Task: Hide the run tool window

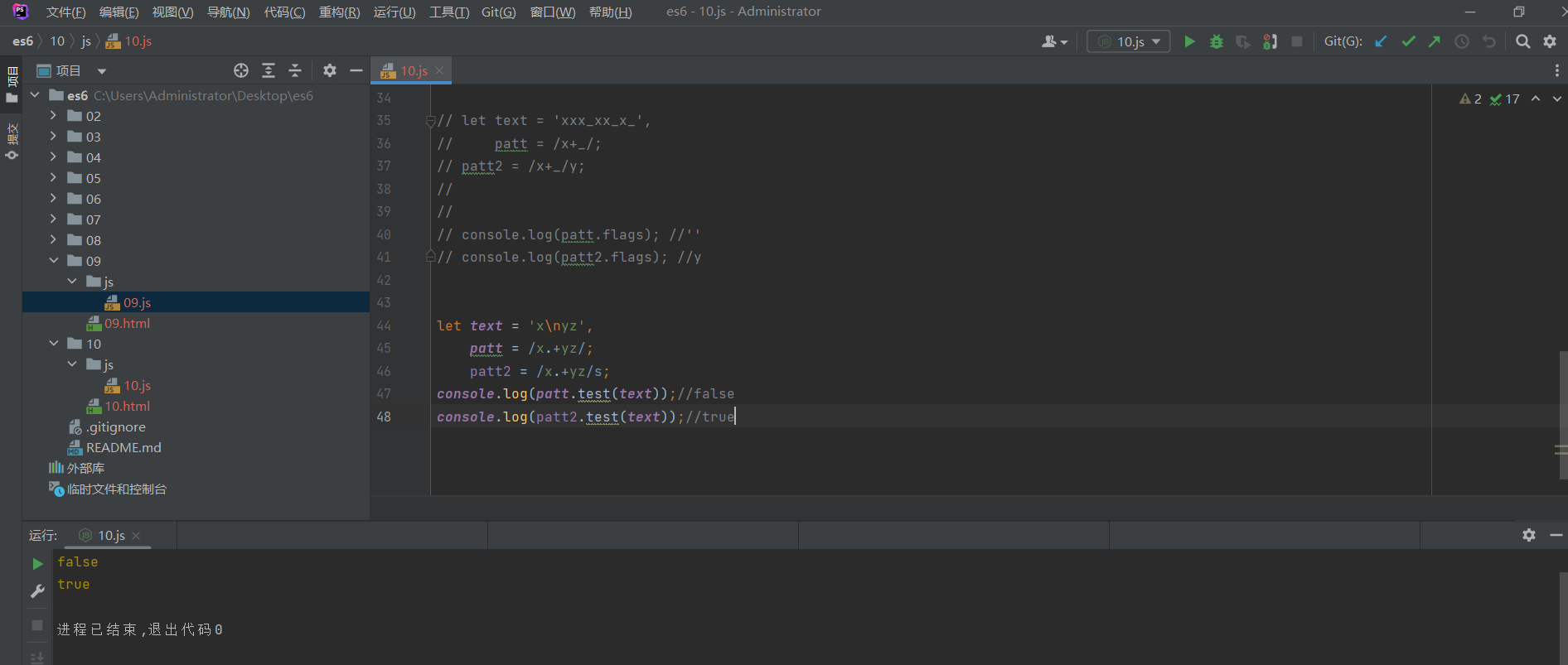Action: pos(1556,535)
